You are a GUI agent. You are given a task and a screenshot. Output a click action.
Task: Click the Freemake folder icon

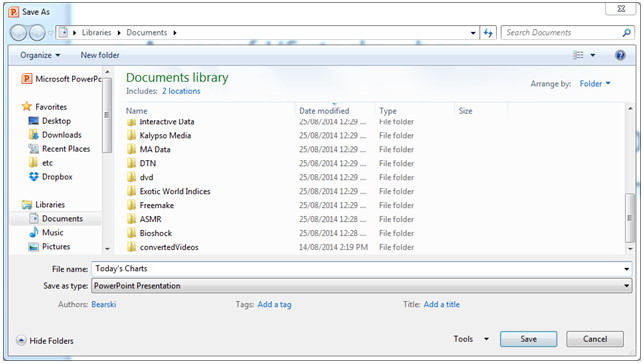(131, 205)
